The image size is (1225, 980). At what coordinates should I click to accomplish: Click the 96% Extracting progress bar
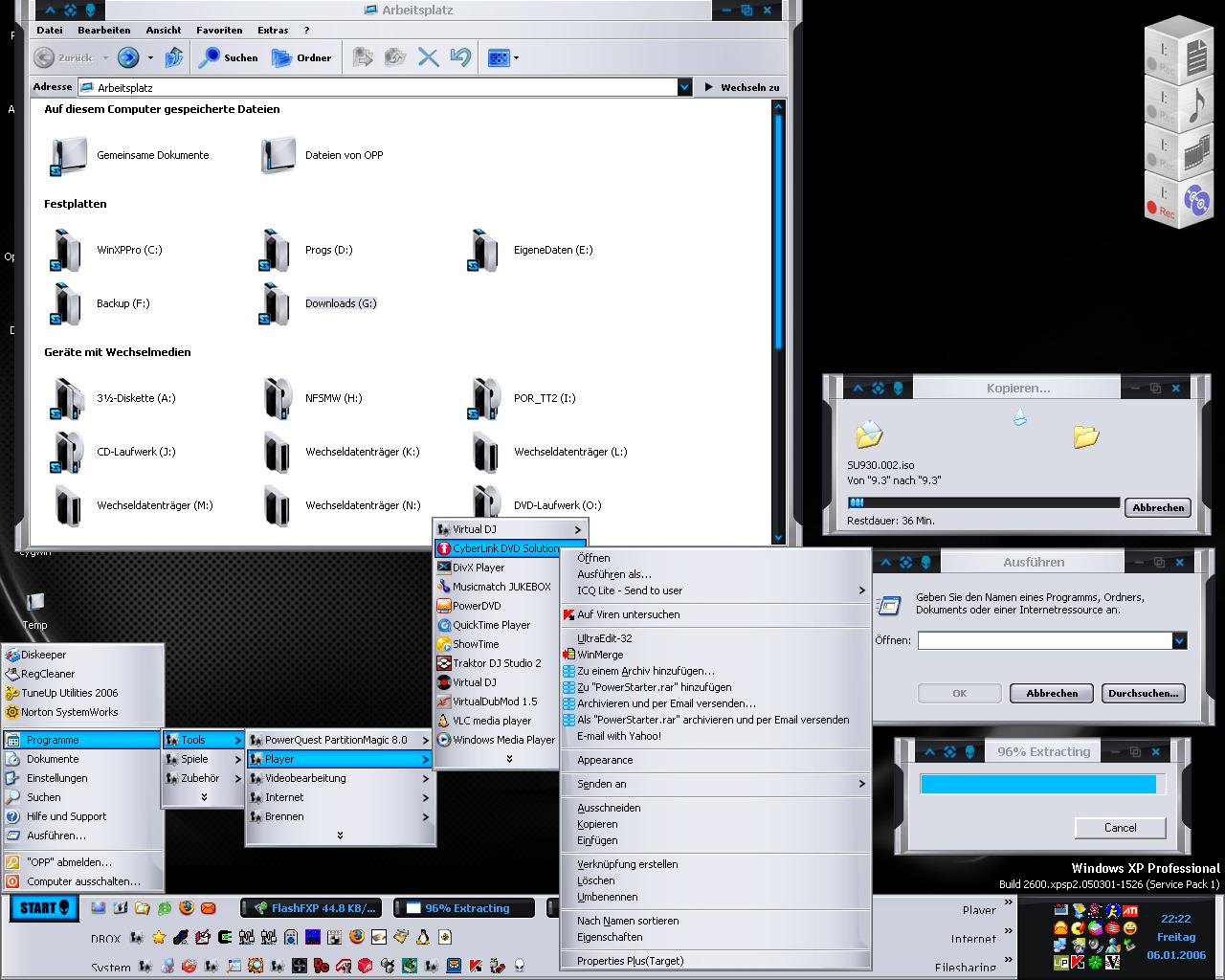(x=1037, y=785)
